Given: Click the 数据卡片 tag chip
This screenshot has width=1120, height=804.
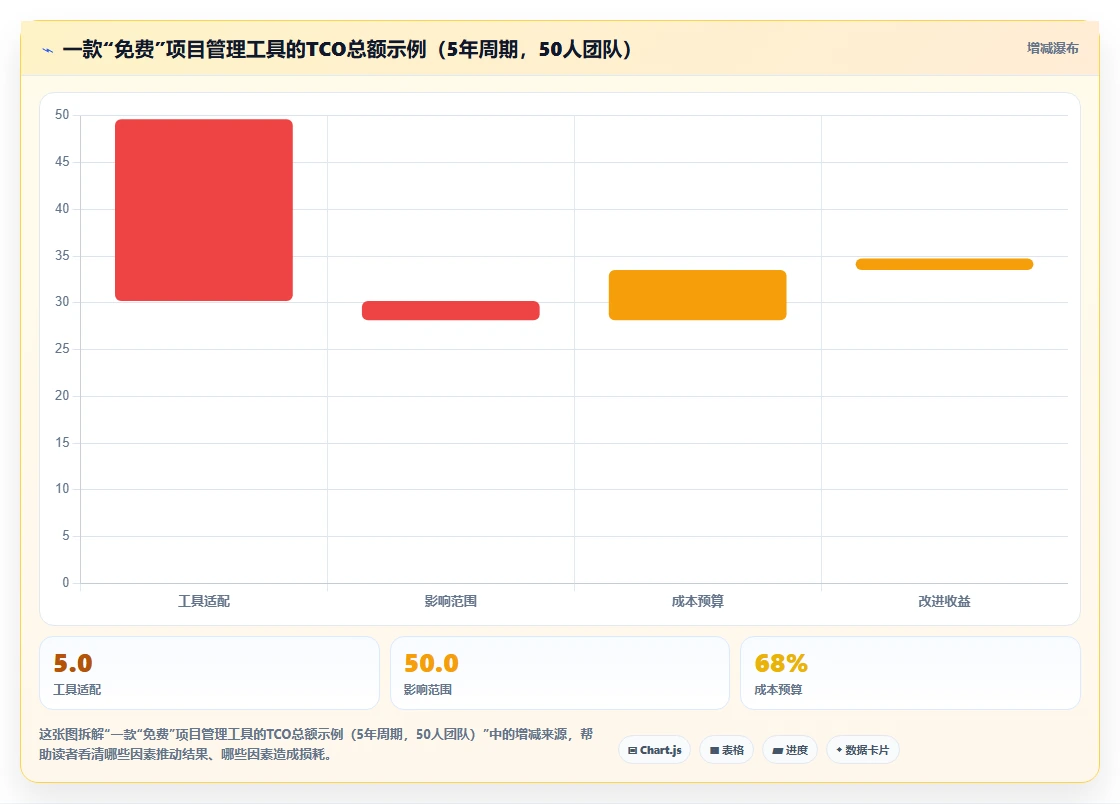Looking at the screenshot, I should point(862,750).
